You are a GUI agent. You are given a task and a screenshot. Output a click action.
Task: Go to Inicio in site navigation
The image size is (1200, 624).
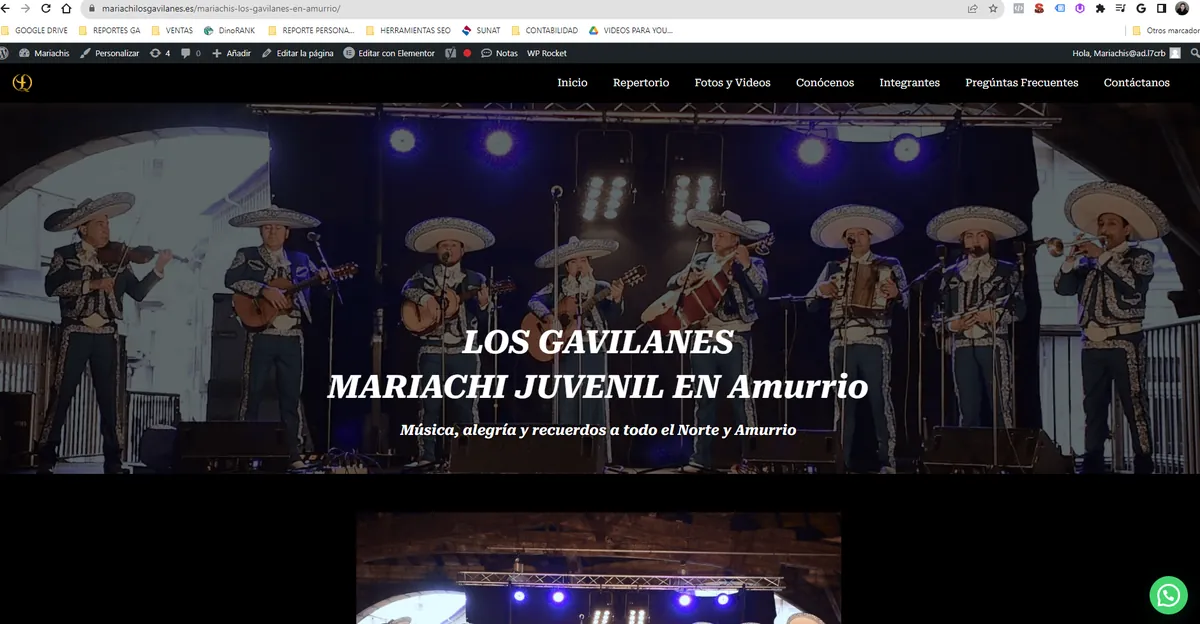pos(572,83)
